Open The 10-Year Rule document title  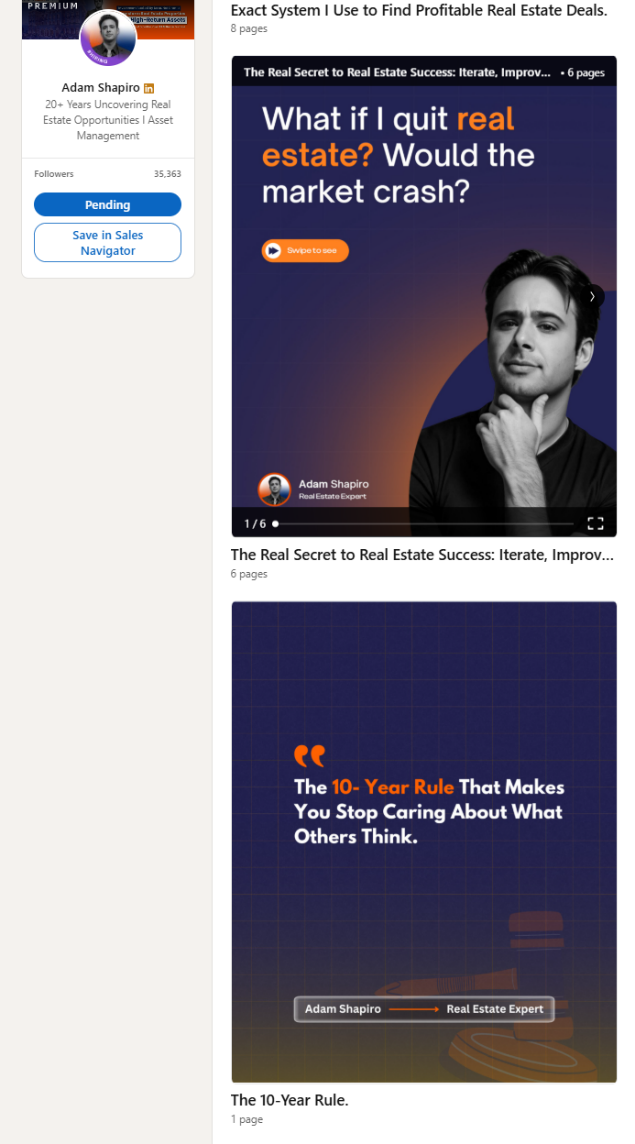290,1100
